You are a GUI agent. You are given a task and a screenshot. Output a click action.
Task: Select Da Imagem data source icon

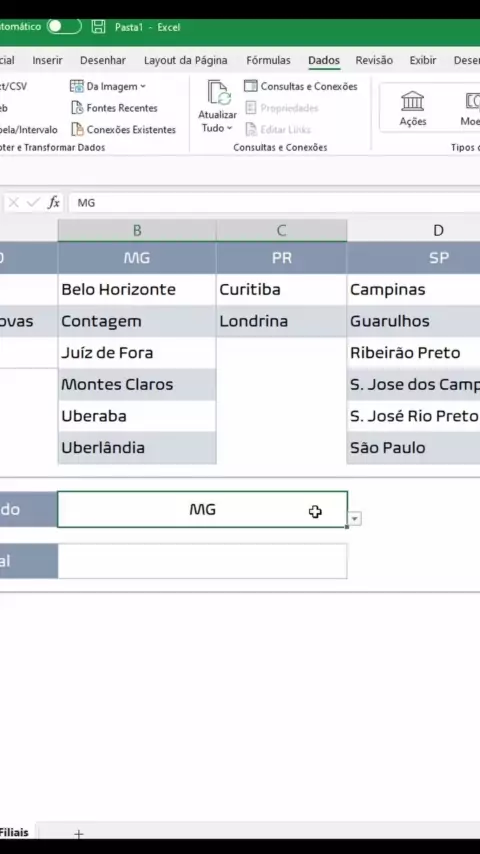tap(77, 86)
